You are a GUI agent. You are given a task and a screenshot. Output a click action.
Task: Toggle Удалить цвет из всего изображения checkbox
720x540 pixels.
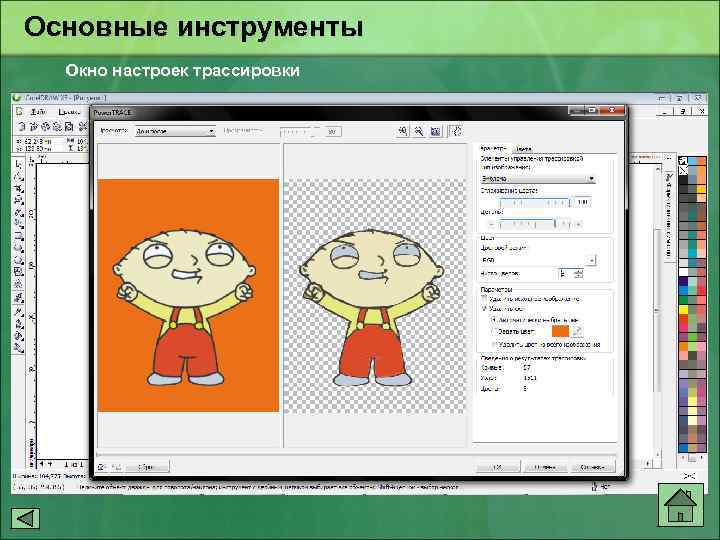(x=494, y=344)
